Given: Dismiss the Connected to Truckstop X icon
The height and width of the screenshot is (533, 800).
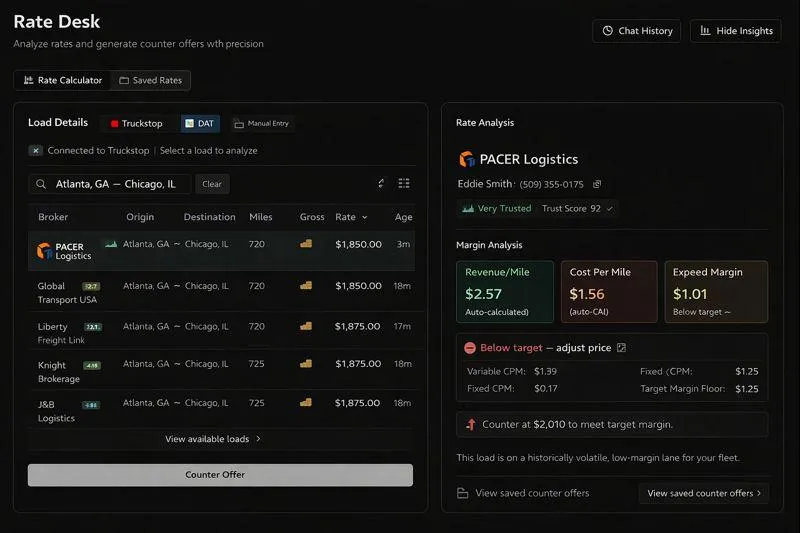Looking at the screenshot, I should [35, 150].
